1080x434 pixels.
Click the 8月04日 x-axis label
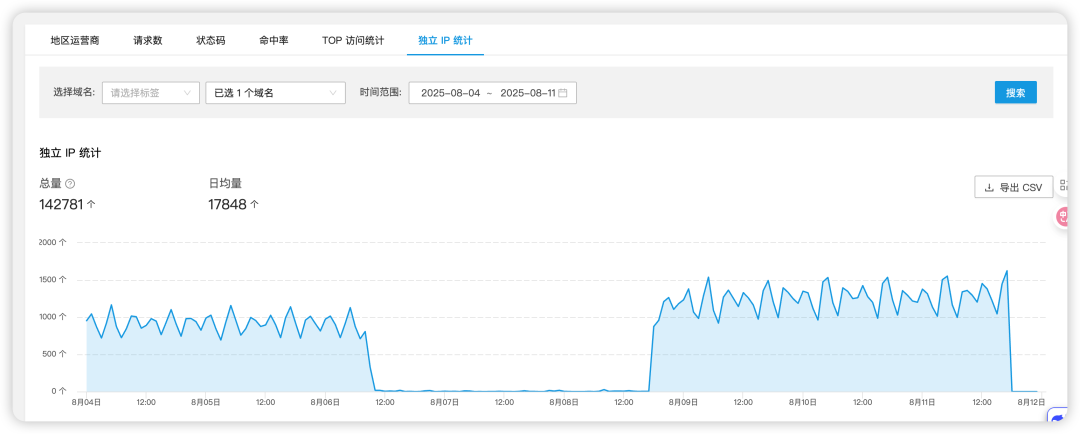pos(87,402)
